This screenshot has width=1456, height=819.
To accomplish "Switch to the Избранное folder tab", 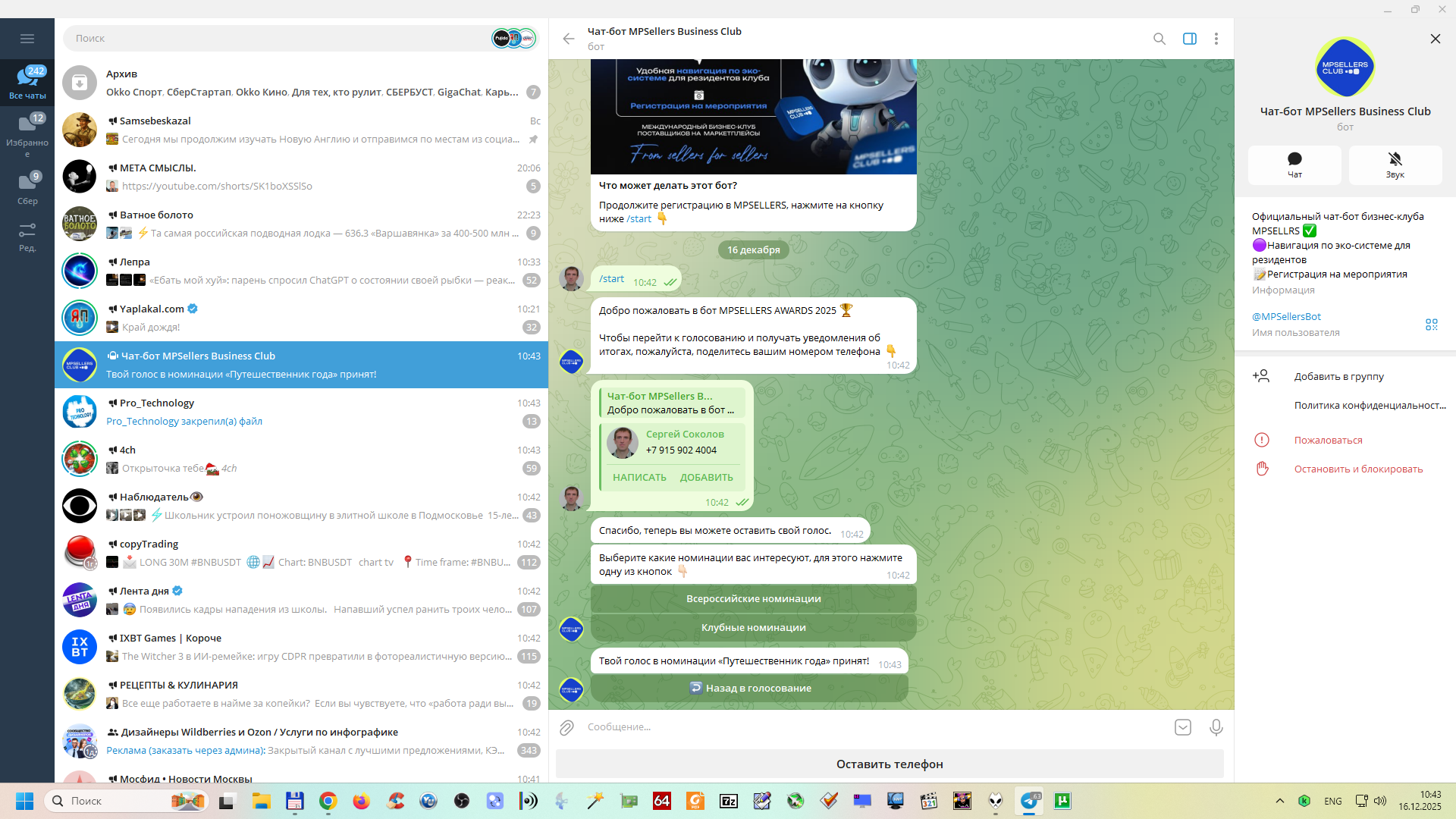I will click(x=27, y=135).
